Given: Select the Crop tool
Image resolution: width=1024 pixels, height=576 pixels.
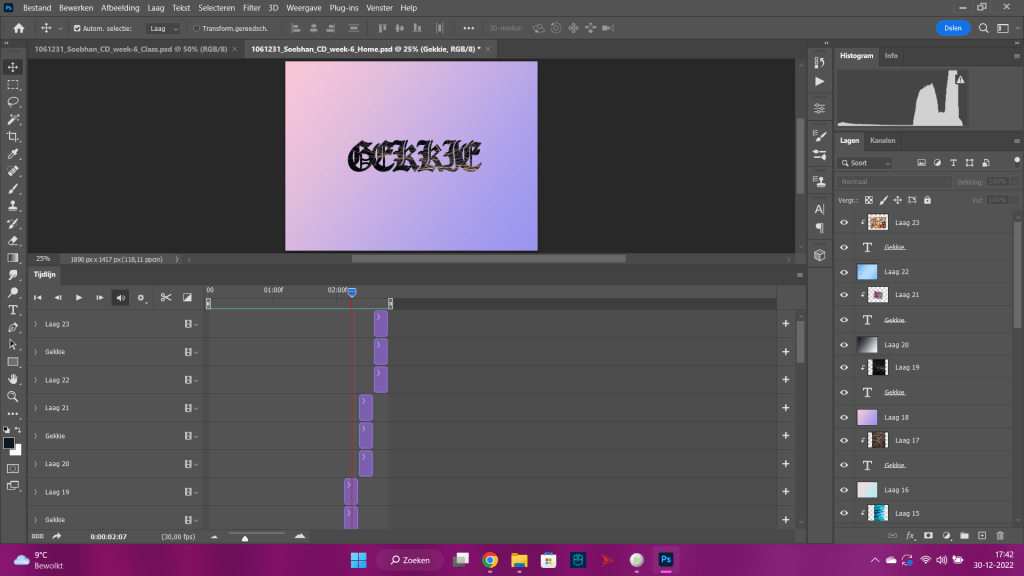Looking at the screenshot, I should tap(13, 137).
